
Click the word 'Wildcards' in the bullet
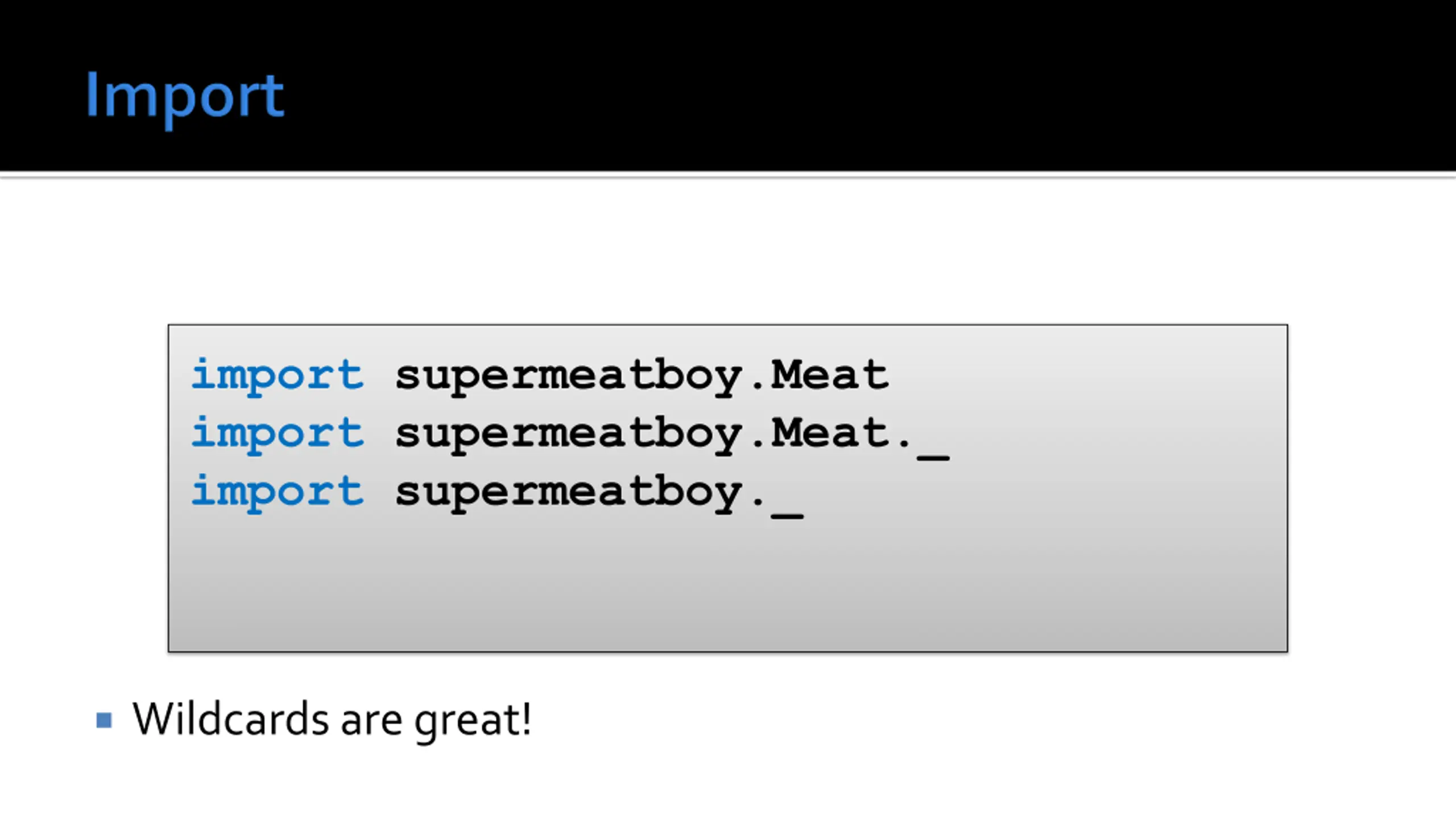point(230,718)
